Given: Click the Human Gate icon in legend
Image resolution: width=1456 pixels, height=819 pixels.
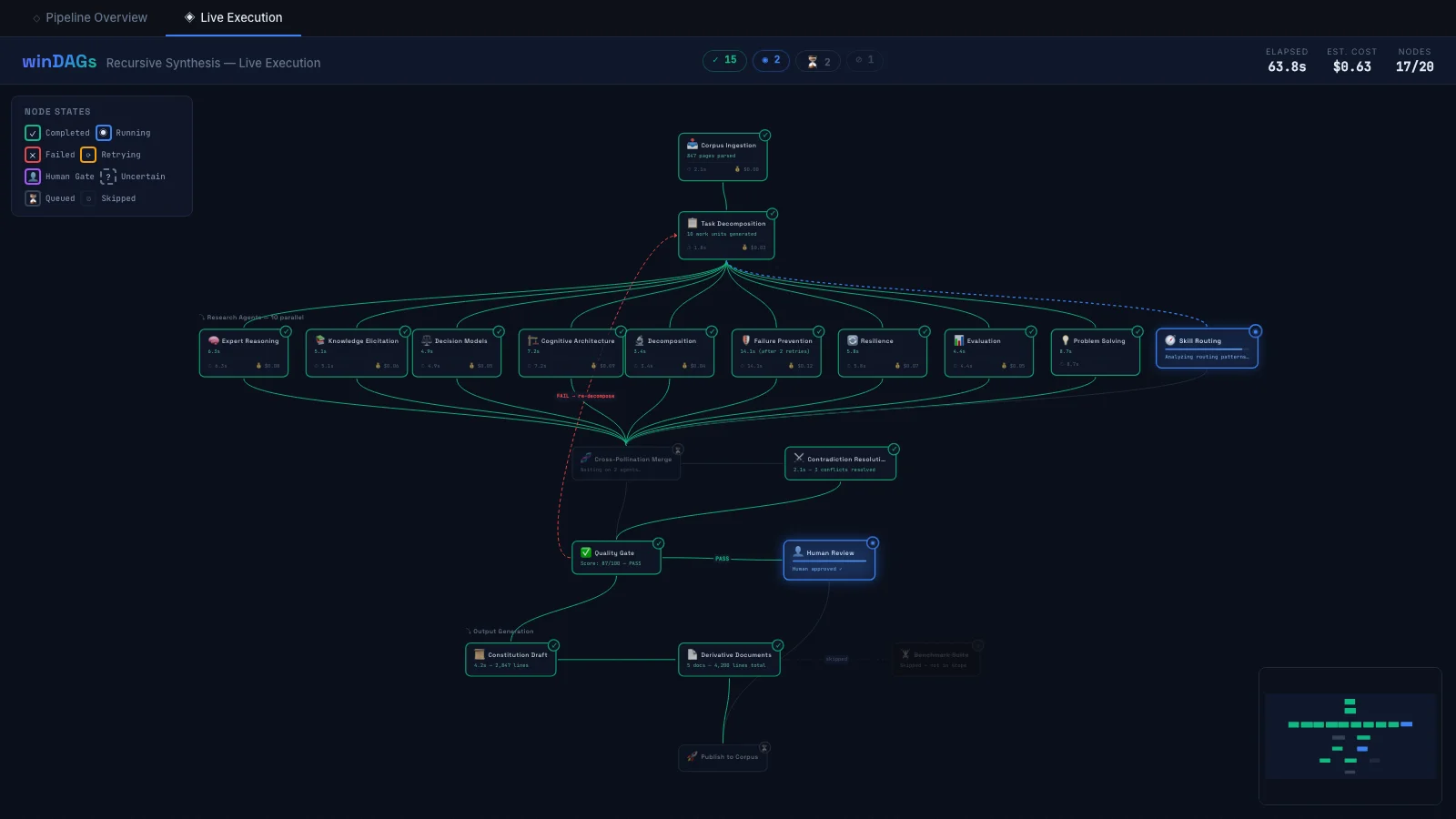Looking at the screenshot, I should click(33, 177).
